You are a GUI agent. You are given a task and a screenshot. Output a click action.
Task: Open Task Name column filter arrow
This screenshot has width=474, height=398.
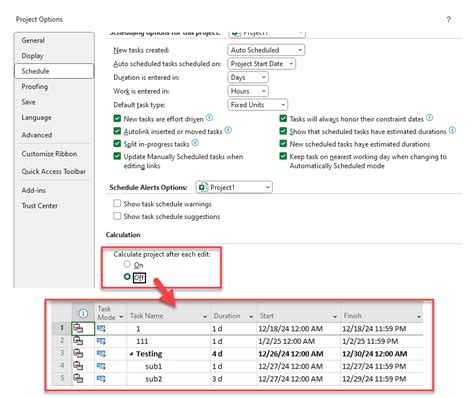click(205, 317)
